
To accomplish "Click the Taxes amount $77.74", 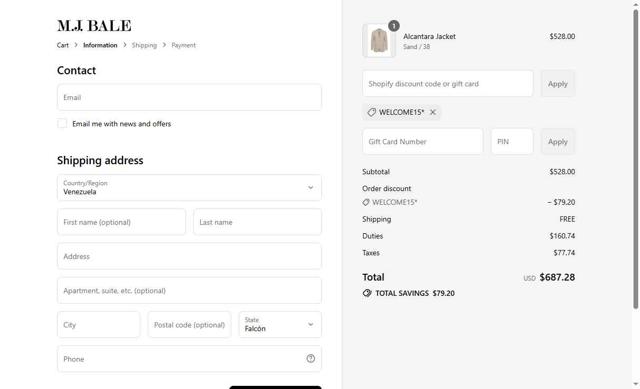I will [x=564, y=253].
